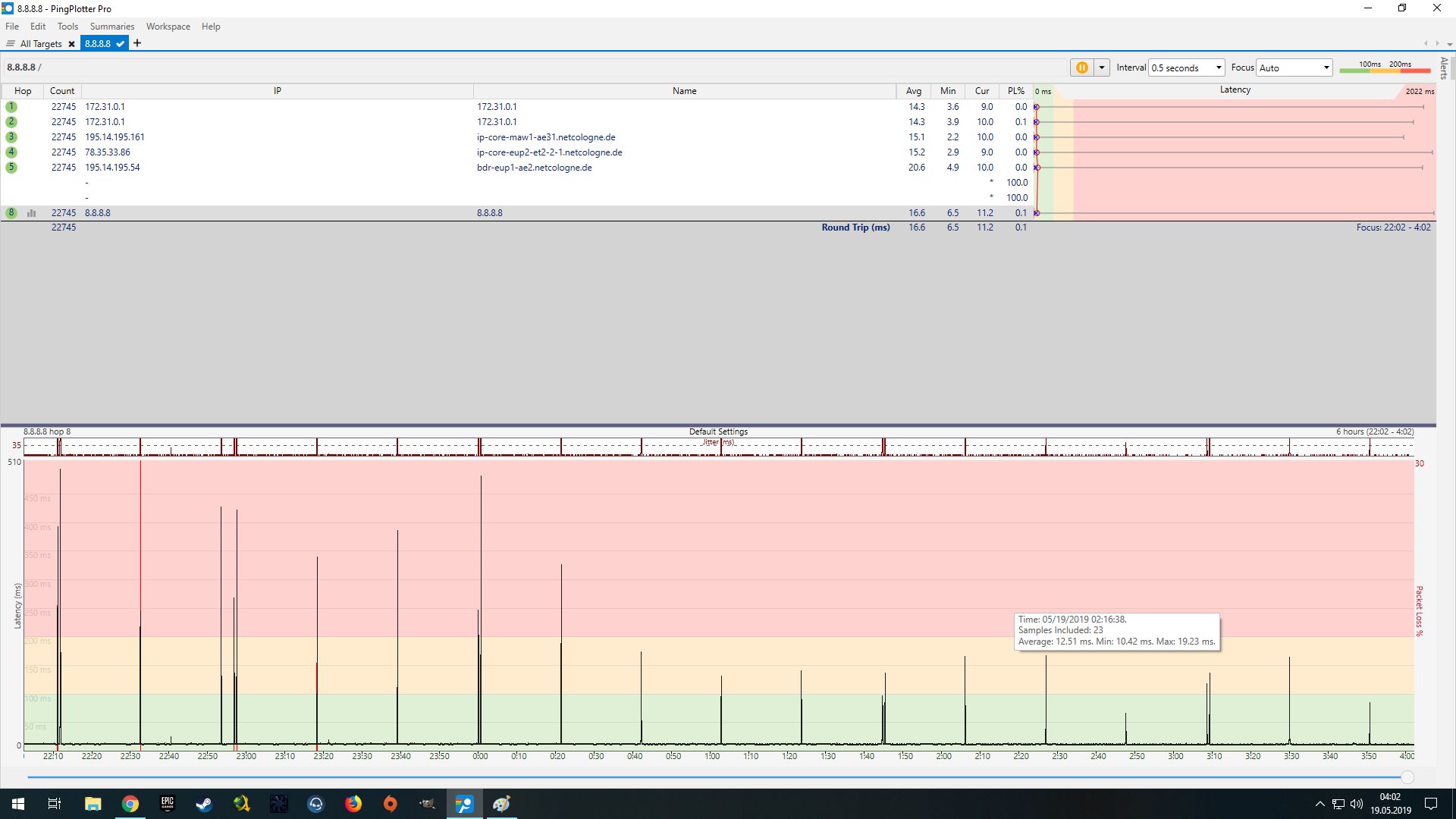Open Epic Games Launcher from taskbar
This screenshot has width=1456, height=819.
(168, 804)
